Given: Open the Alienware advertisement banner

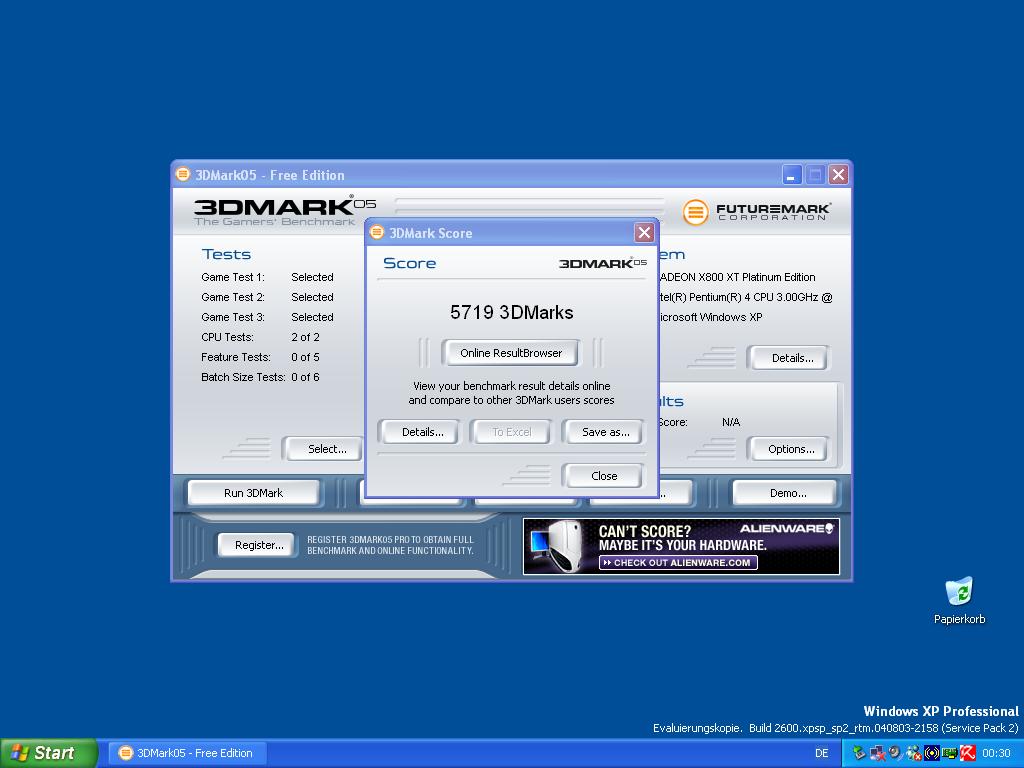Looking at the screenshot, I should pos(681,546).
